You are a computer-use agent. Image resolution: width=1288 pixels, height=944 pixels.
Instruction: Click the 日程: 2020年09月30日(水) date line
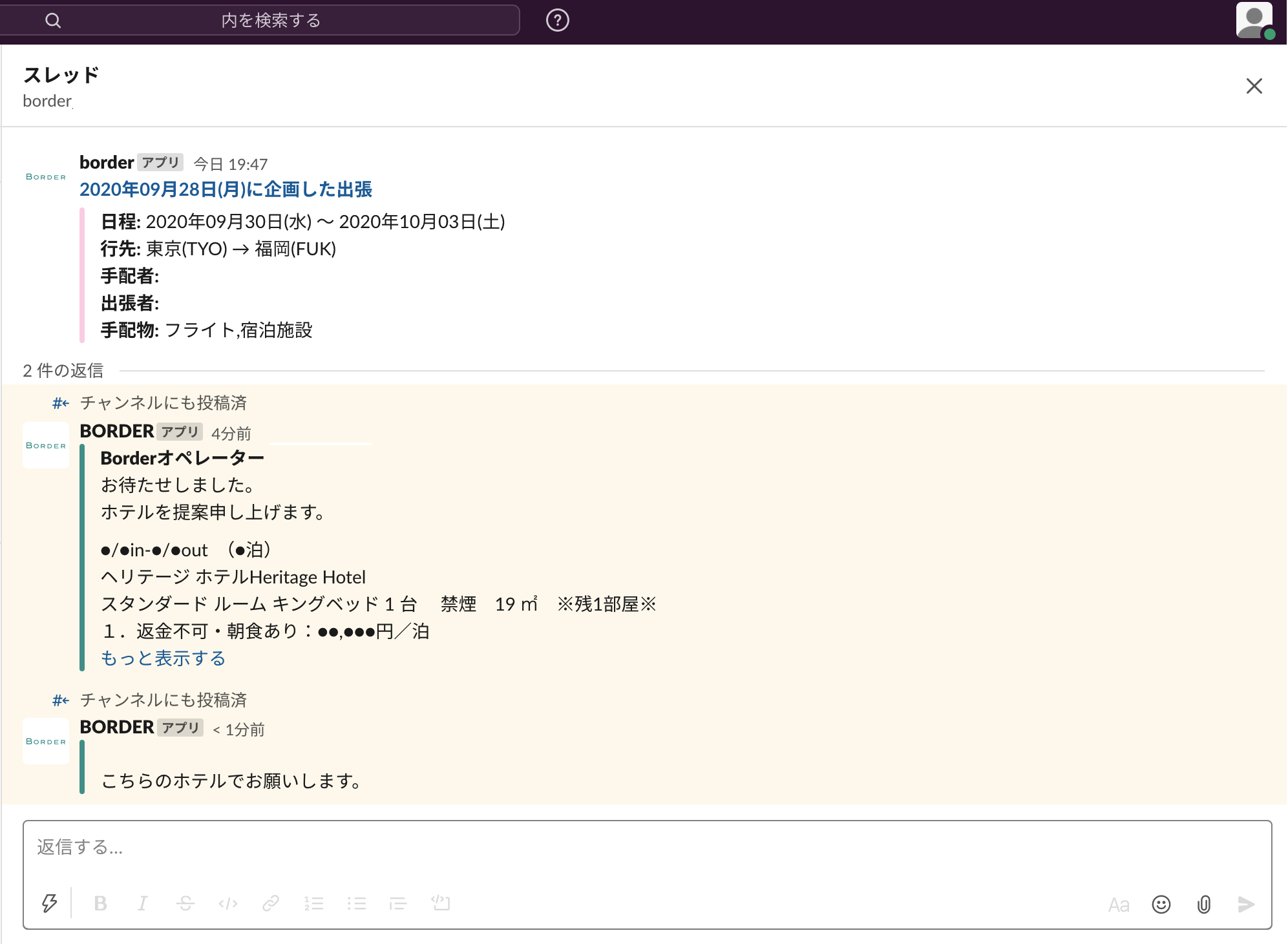(x=303, y=222)
